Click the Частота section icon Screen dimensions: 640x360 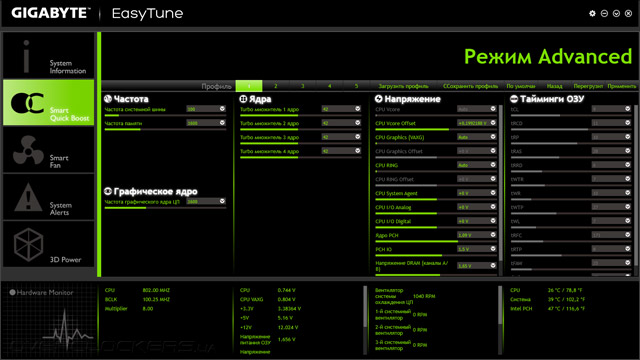tap(108, 99)
